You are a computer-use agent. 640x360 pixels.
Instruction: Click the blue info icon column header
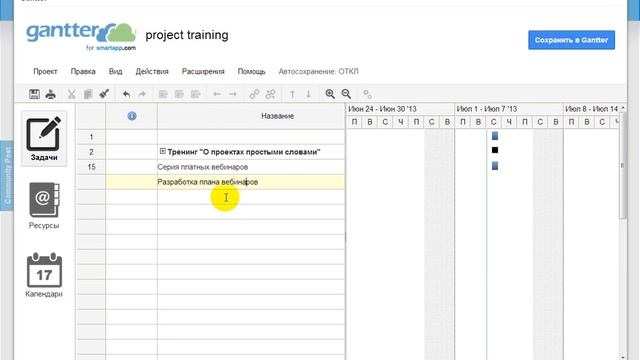(132, 116)
